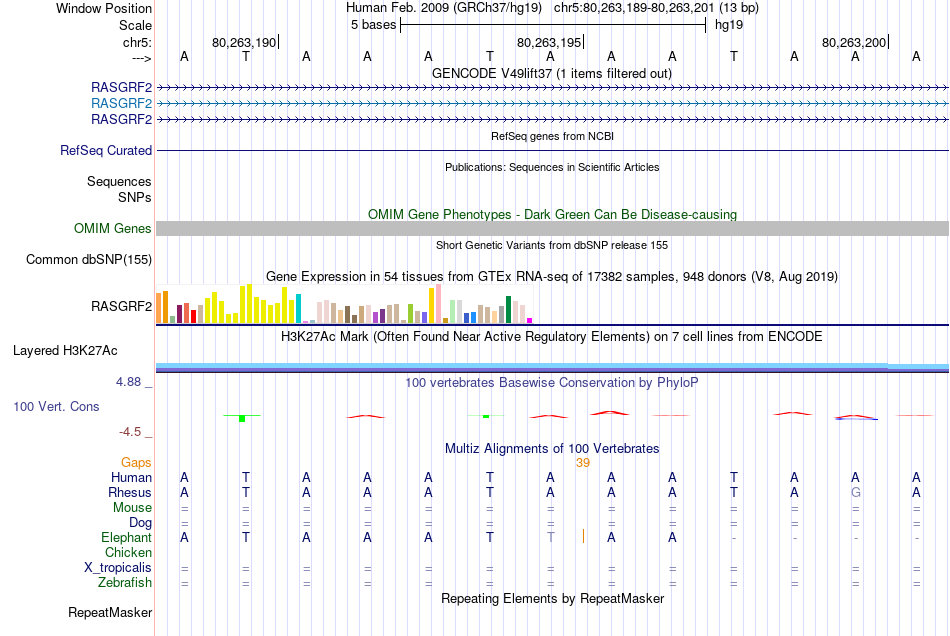Click the Human species row label

coord(131,478)
